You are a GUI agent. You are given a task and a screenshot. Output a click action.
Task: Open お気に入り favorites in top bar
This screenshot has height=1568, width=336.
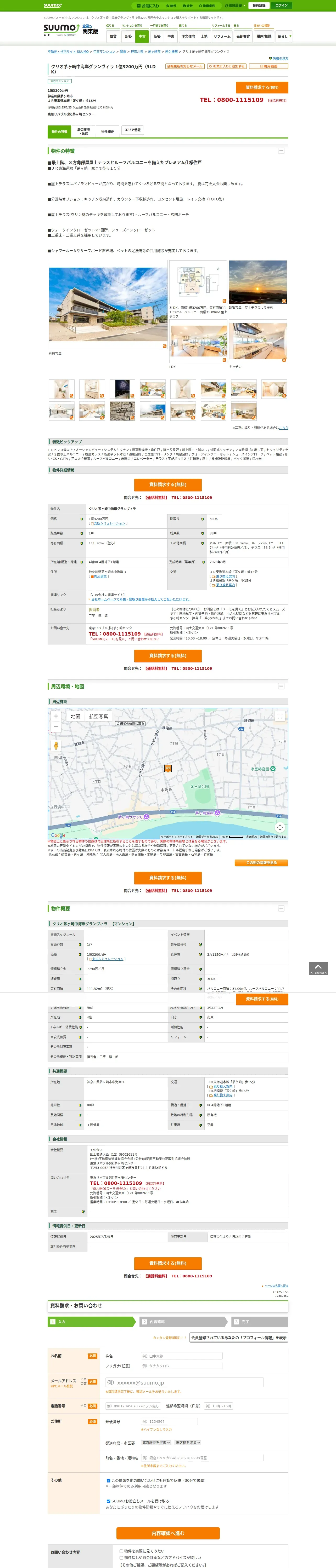pos(148,5)
